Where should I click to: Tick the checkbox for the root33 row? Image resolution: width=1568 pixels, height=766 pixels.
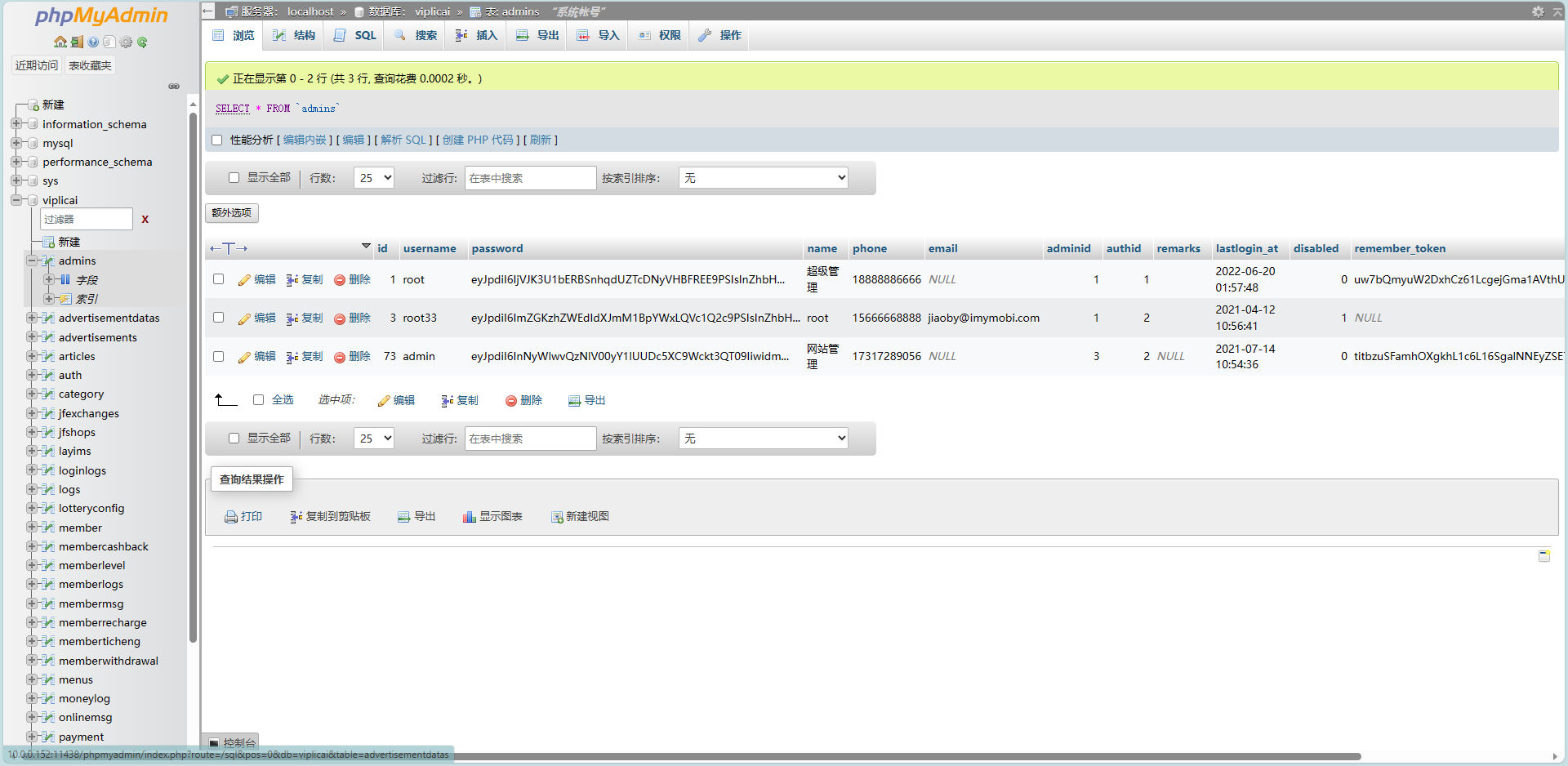[x=218, y=318]
